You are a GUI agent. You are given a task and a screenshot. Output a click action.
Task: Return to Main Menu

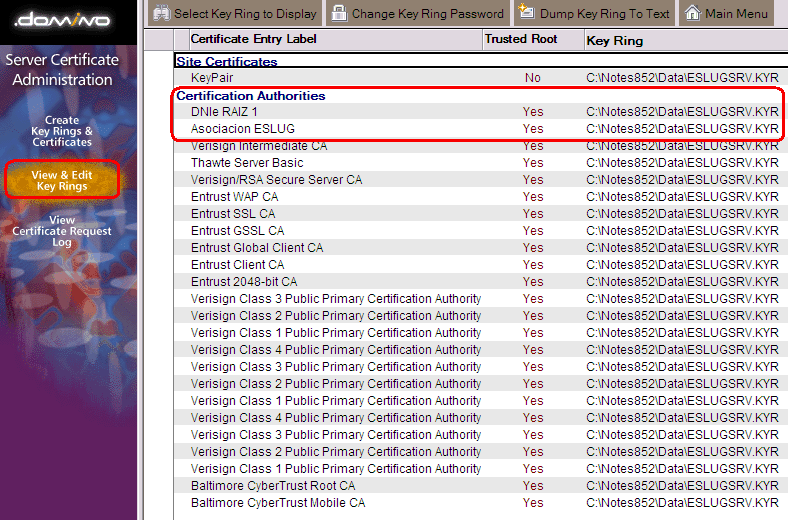[727, 14]
